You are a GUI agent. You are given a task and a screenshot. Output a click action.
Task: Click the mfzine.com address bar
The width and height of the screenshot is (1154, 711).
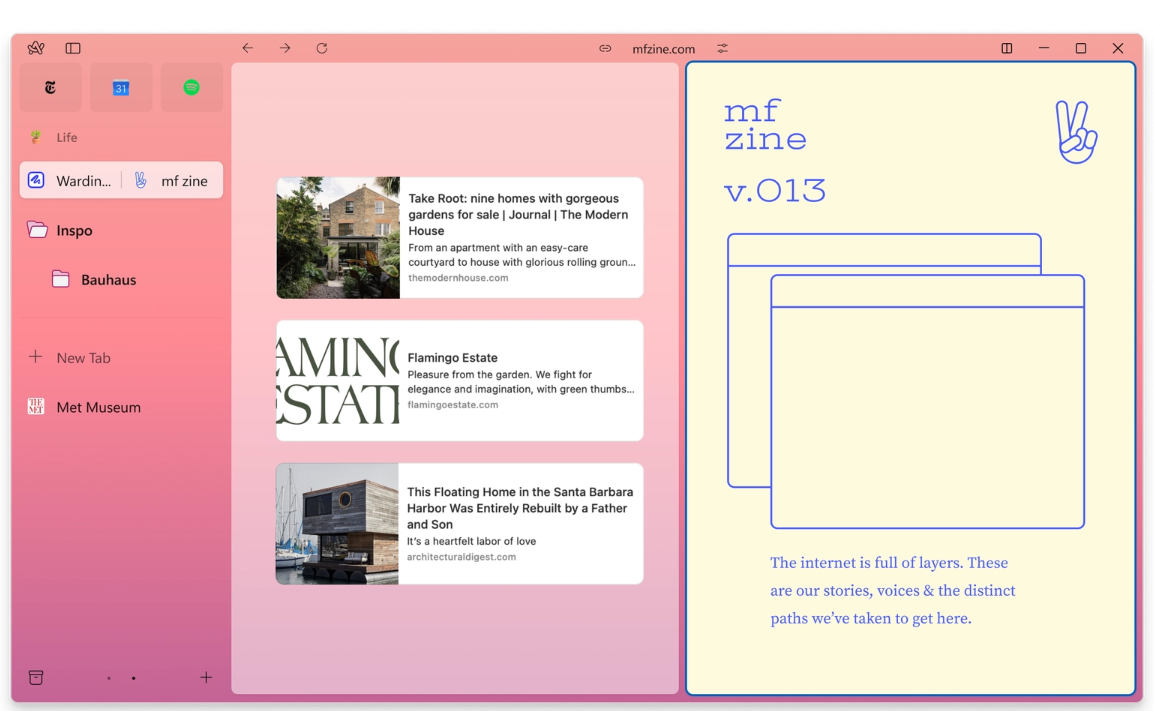click(663, 49)
